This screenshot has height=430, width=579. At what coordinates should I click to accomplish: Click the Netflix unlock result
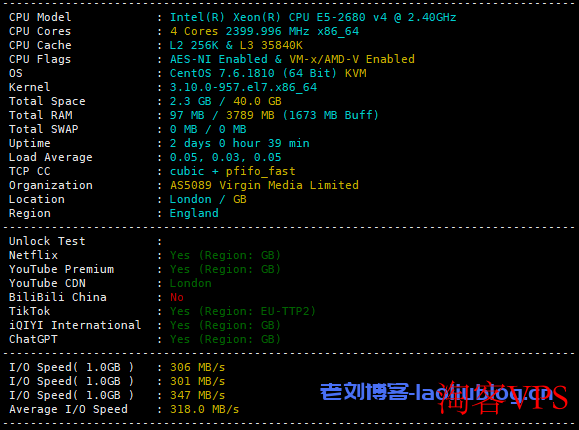tap(225, 255)
